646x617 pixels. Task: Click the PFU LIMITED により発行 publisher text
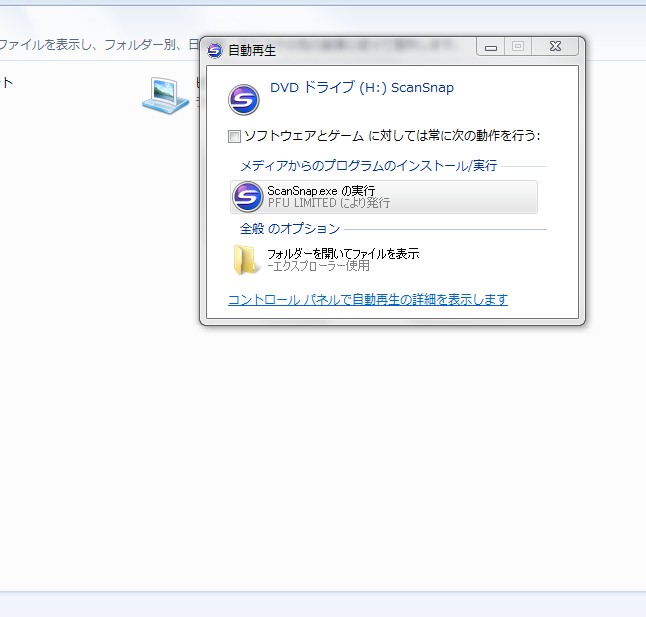[329, 203]
